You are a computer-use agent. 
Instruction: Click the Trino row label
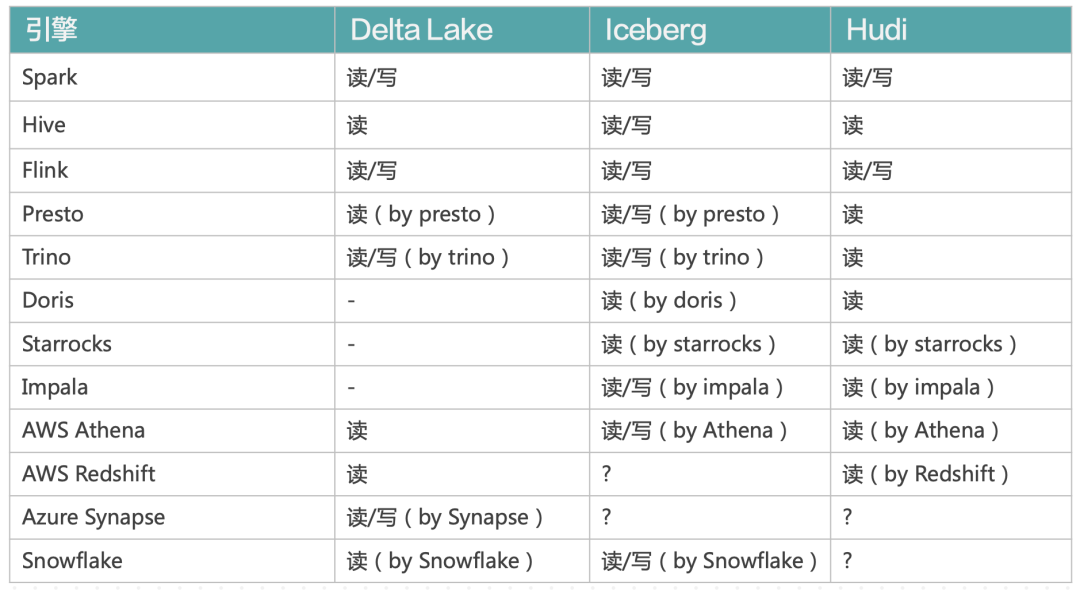pyautogui.click(x=47, y=257)
